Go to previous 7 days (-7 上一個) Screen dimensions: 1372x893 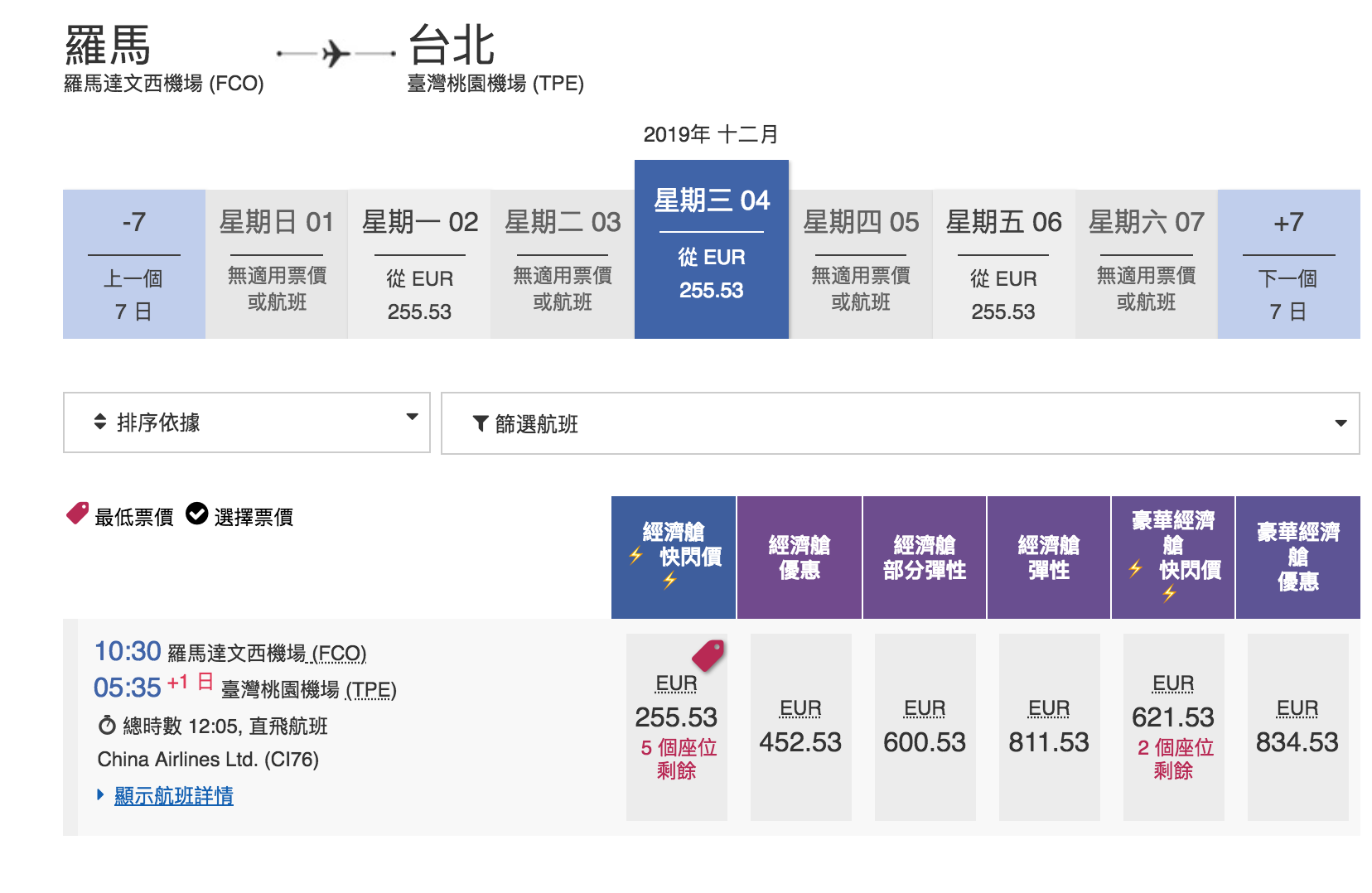(134, 264)
